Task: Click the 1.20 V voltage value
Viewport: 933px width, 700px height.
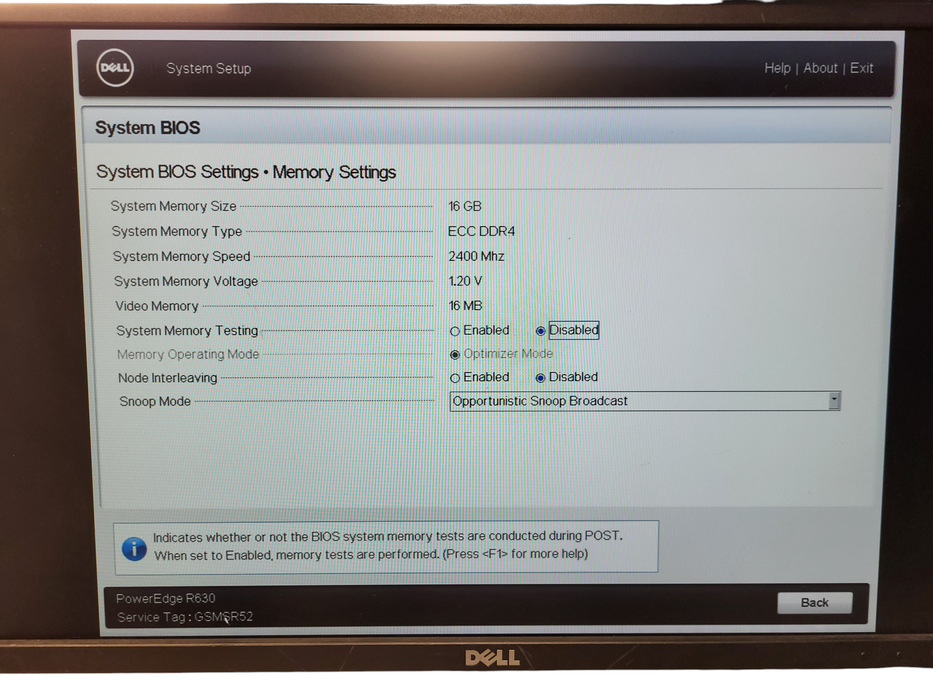Action: point(465,281)
